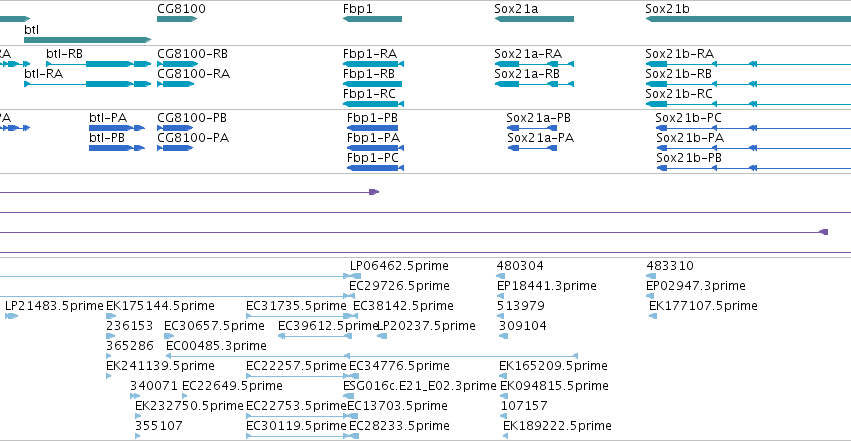Click the btl-RA transcript label
Image resolution: width=851 pixels, height=441 pixels.
pyautogui.click(x=43, y=74)
